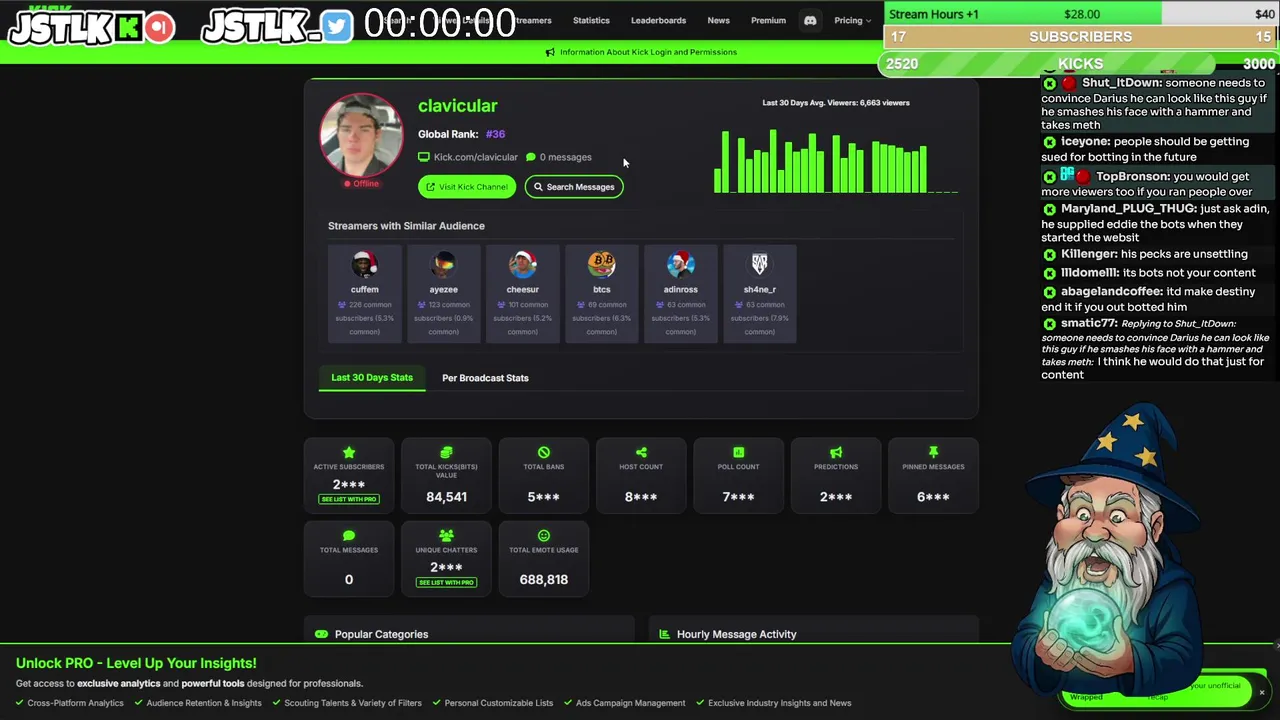Click the Personal Customizable Lists feature text
Viewport: 1280px width, 720px height.
[498, 703]
